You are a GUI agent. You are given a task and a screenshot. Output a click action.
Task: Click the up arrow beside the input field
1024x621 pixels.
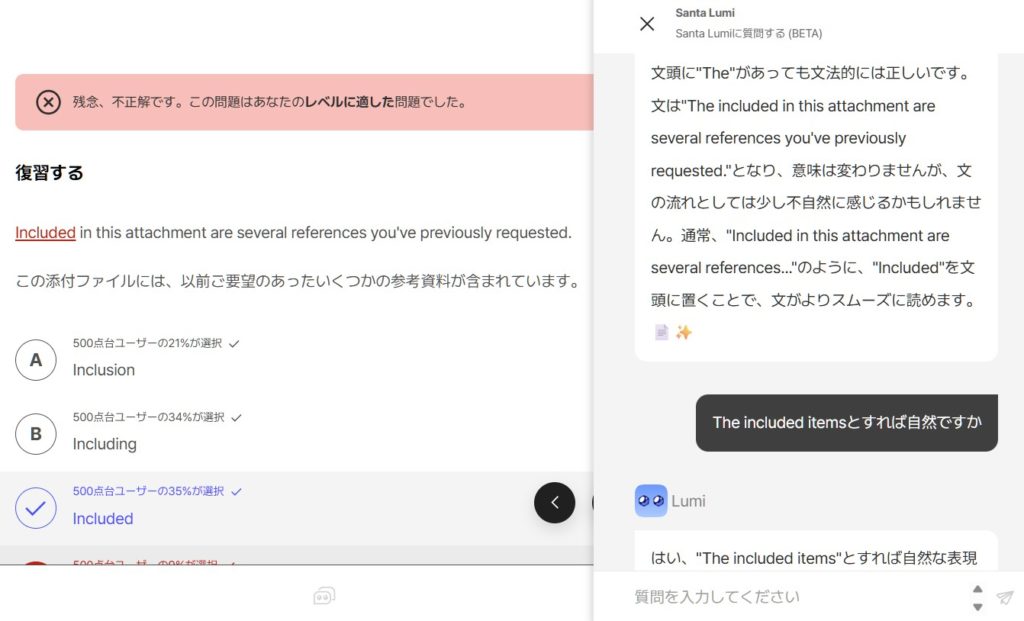pyautogui.click(x=977, y=588)
